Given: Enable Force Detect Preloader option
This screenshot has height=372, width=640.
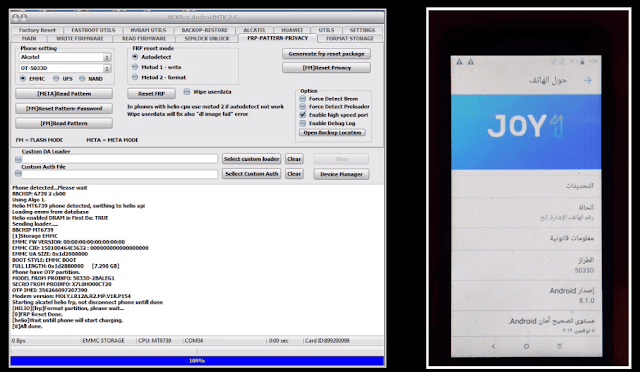Looking at the screenshot, I should click(x=302, y=107).
